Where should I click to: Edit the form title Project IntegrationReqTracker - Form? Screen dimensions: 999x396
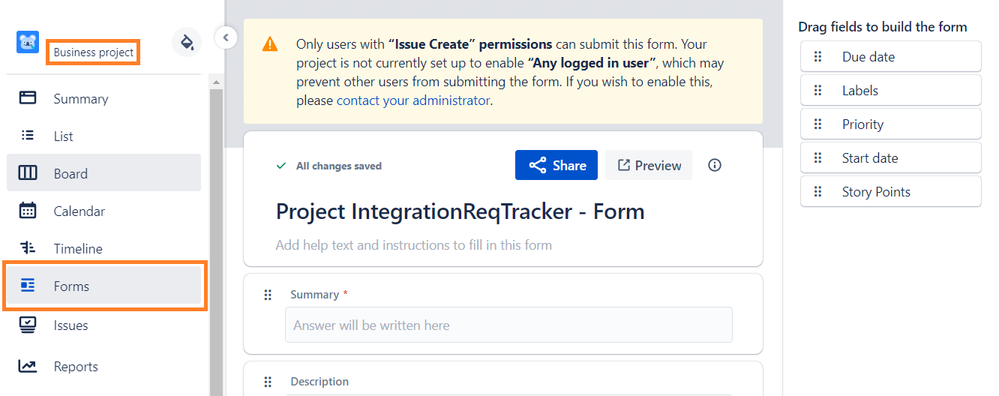(x=460, y=212)
